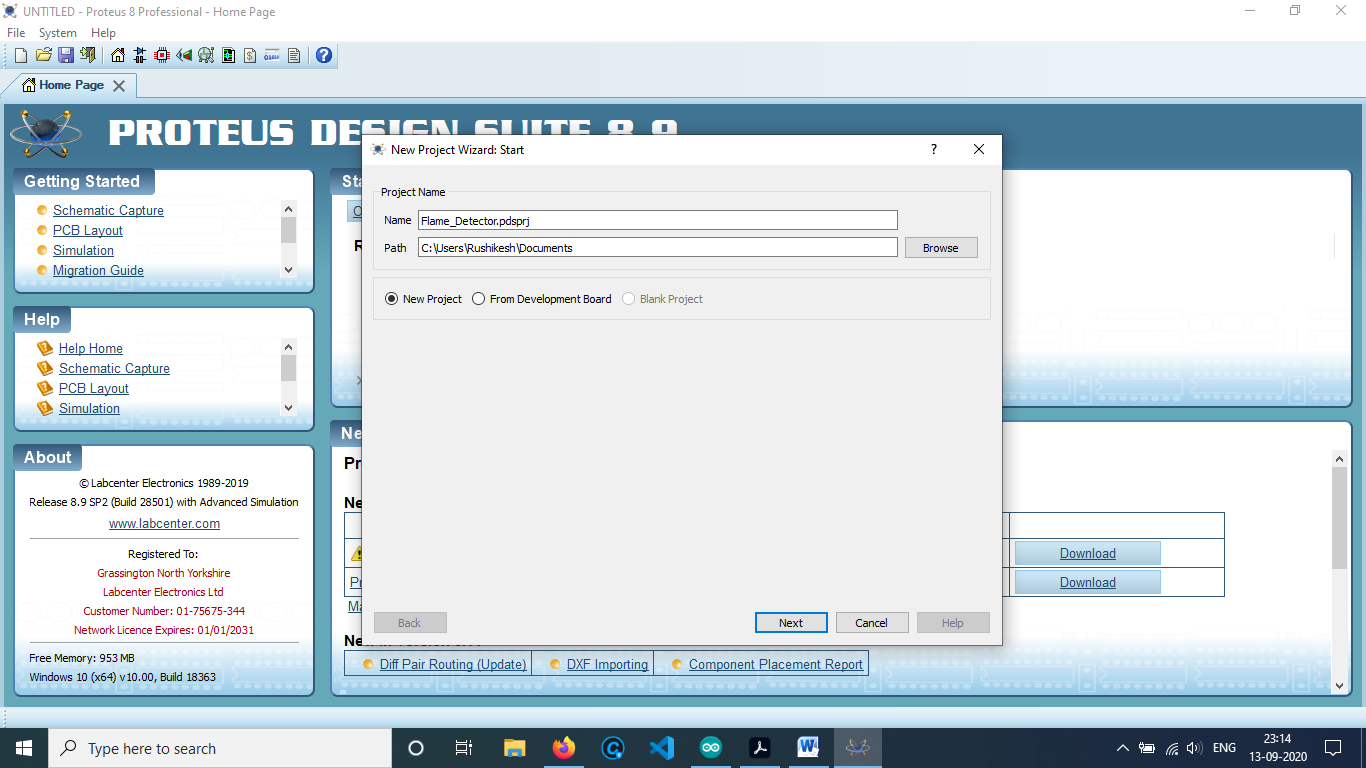The image size is (1366, 768).
Task: Open Windows Start menu
Action: [x=23, y=748]
